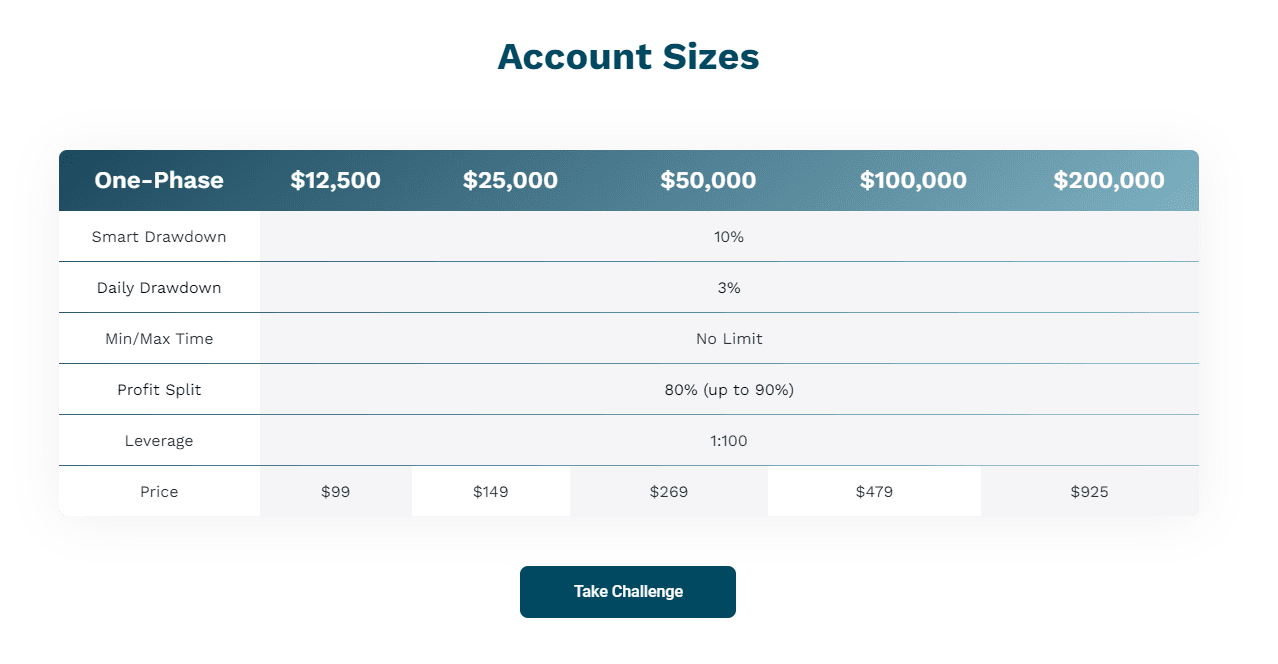The width and height of the screenshot is (1278, 664).
Task: Choose the $50,000 account size column
Action: [x=708, y=180]
